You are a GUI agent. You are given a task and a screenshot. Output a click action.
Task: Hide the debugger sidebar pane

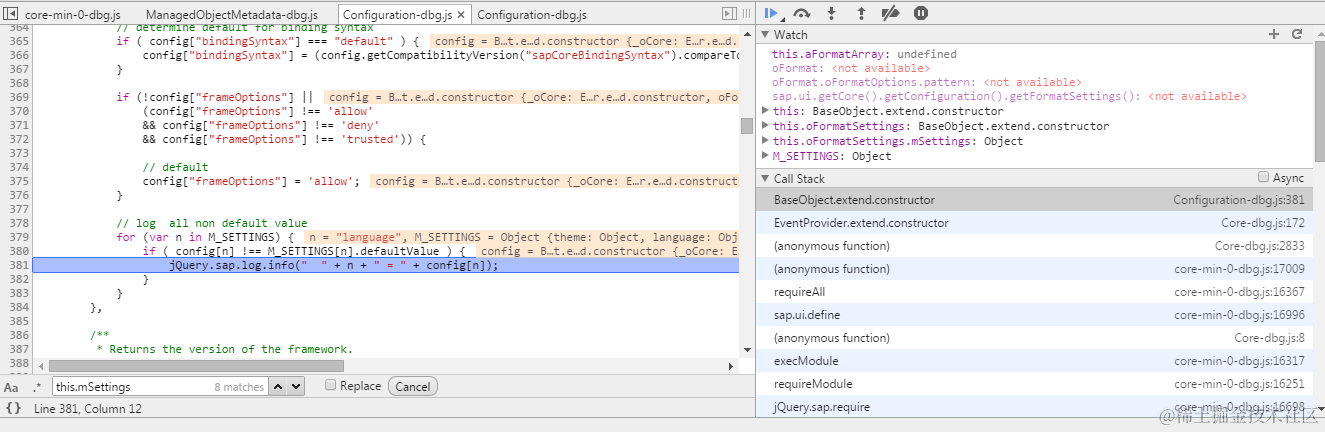click(x=728, y=14)
